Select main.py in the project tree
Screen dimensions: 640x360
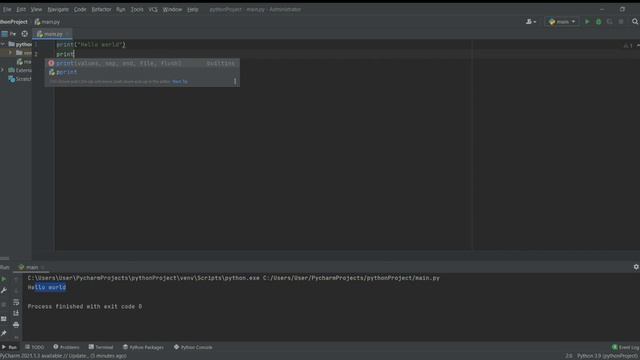click(x=24, y=62)
